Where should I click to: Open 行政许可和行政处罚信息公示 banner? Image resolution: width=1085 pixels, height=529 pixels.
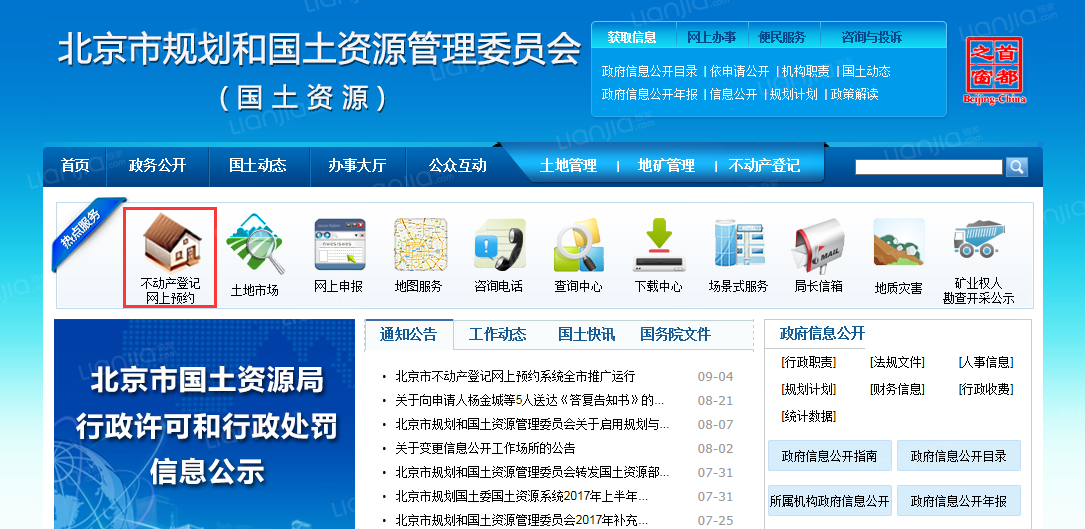tap(205, 424)
